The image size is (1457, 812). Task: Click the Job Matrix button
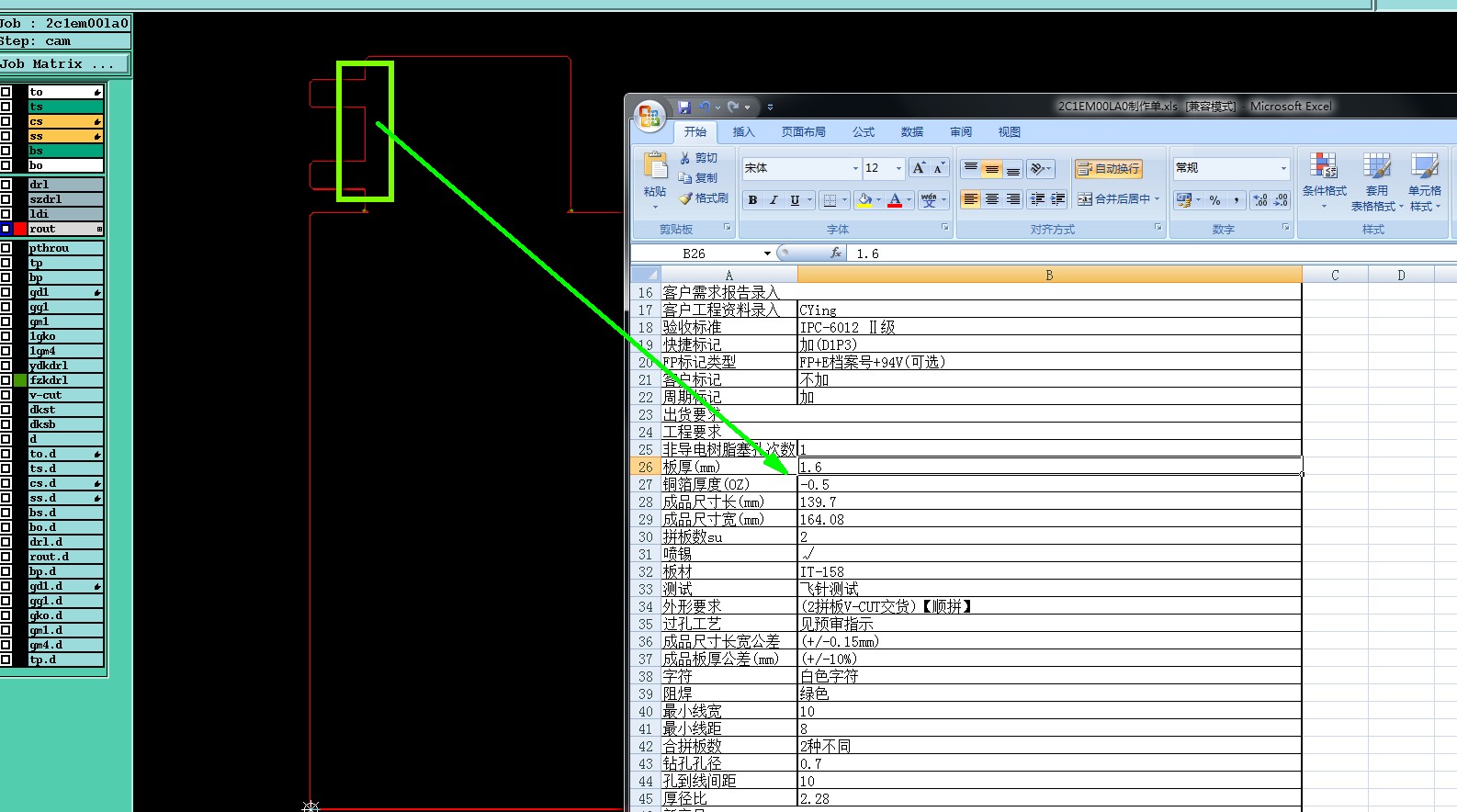(65, 64)
